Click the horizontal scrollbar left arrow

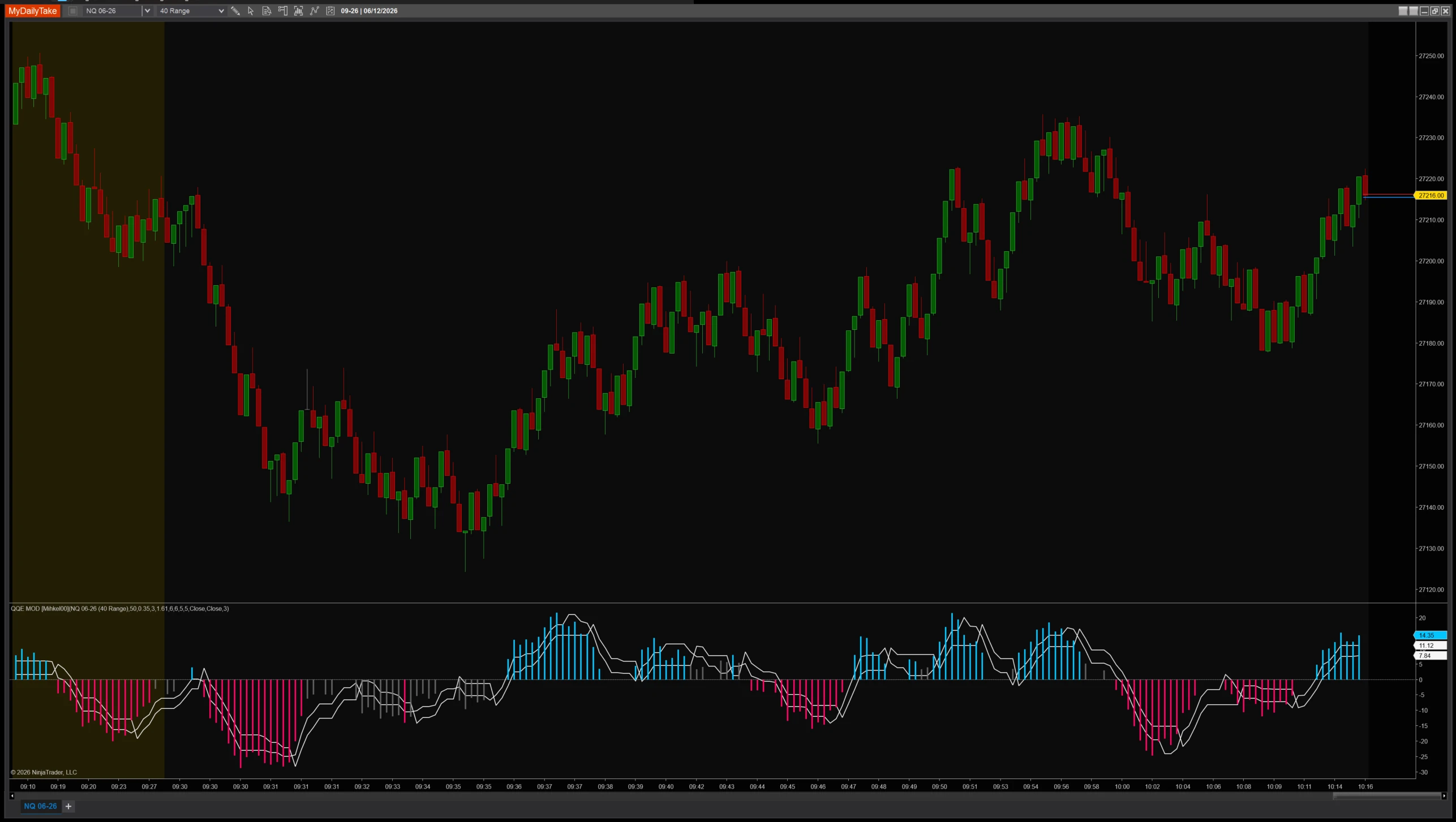[12, 796]
